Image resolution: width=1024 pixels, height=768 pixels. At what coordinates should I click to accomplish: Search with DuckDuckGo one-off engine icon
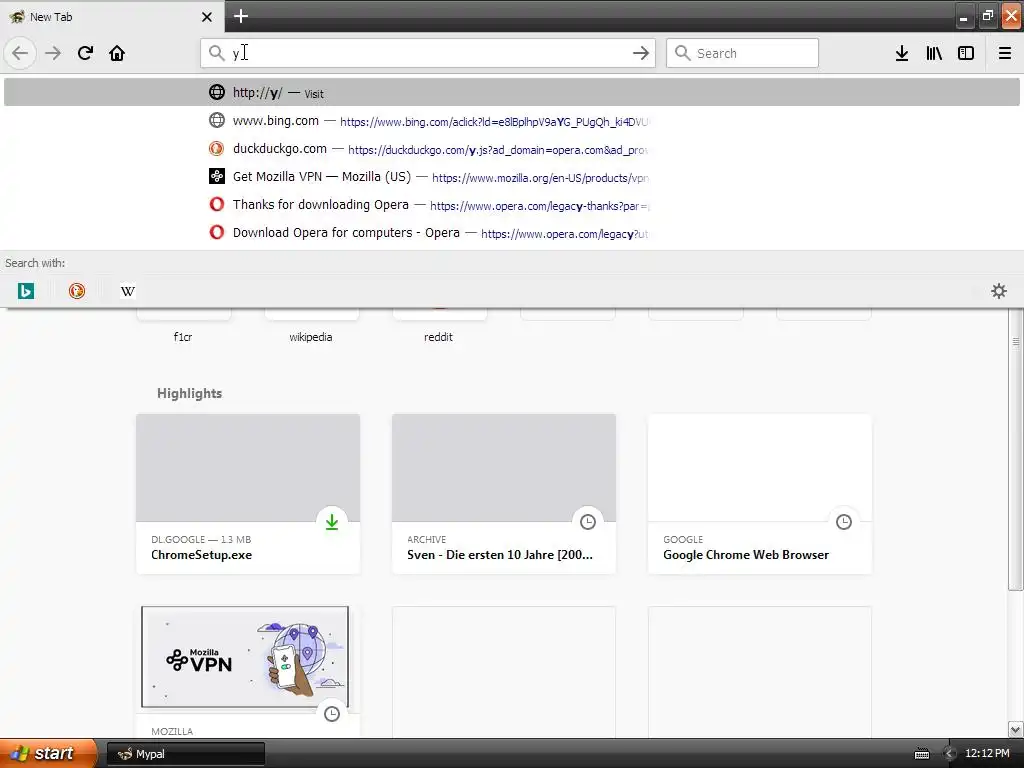coord(77,291)
